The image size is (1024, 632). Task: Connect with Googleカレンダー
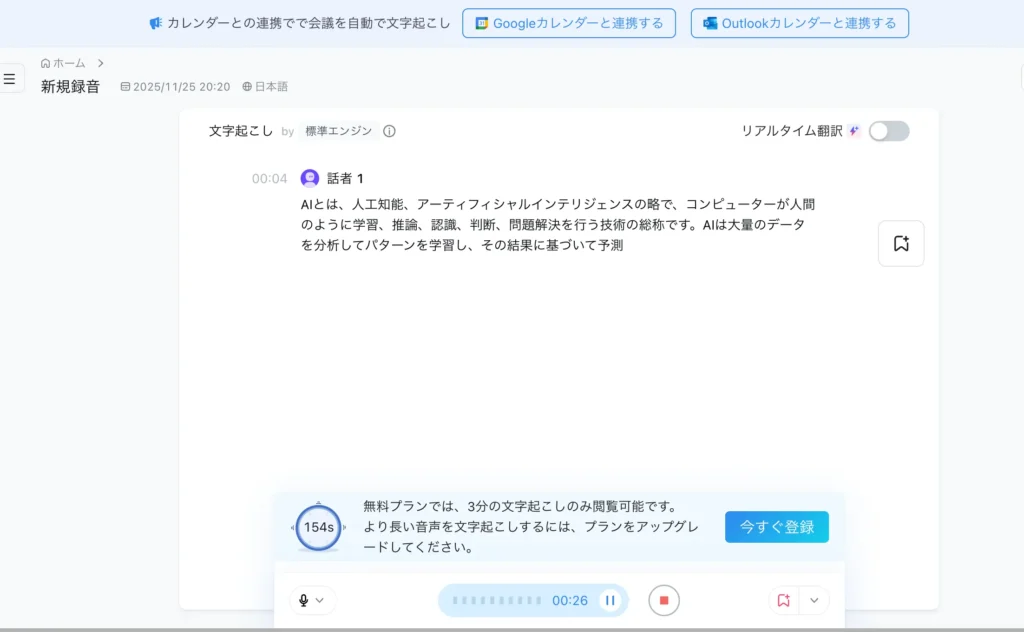(569, 24)
